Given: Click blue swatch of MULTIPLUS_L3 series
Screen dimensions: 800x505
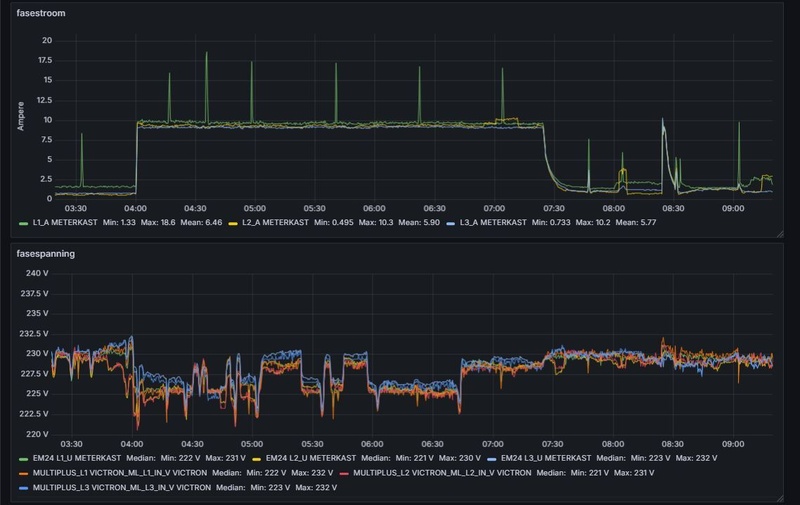Looking at the screenshot, I should pyautogui.click(x=23, y=489).
